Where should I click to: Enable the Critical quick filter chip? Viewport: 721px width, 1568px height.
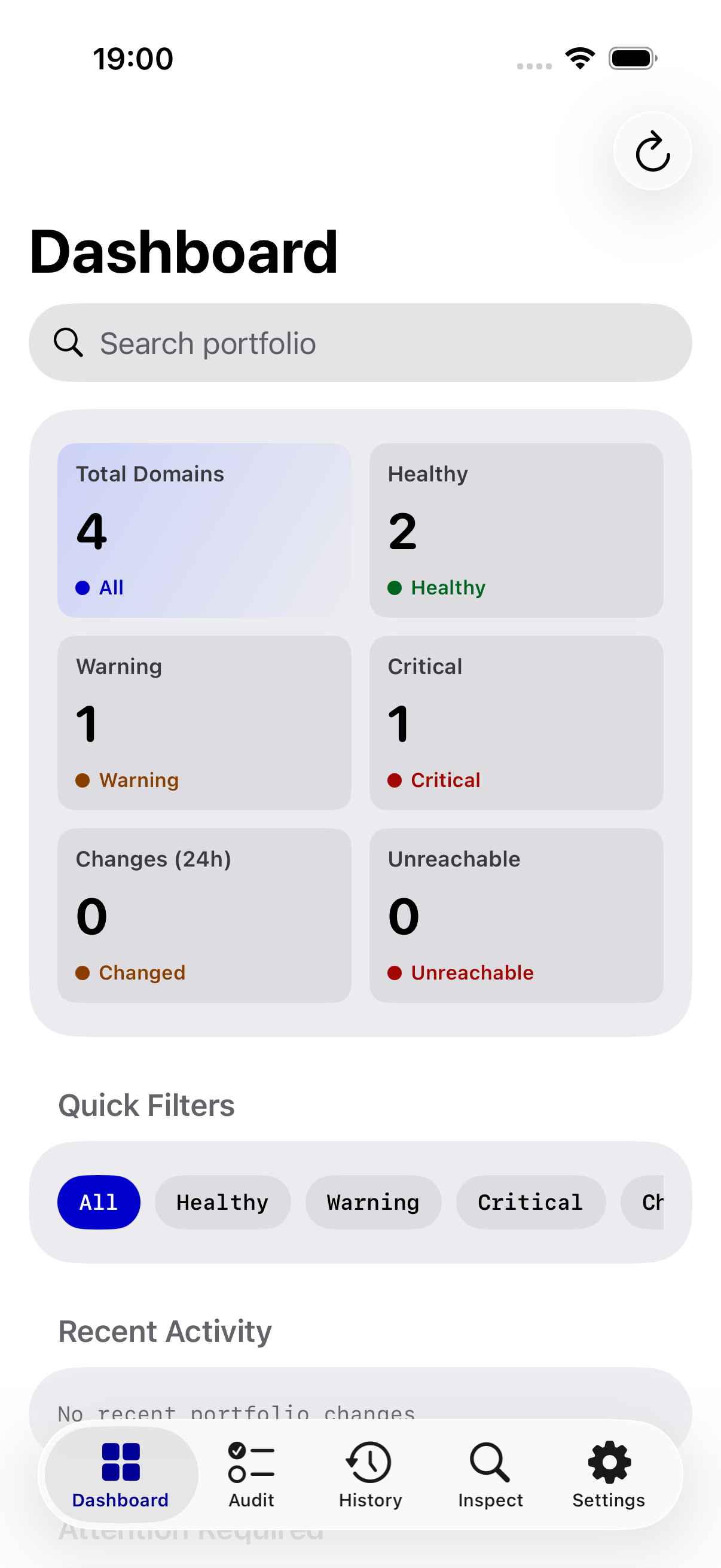click(x=530, y=1202)
